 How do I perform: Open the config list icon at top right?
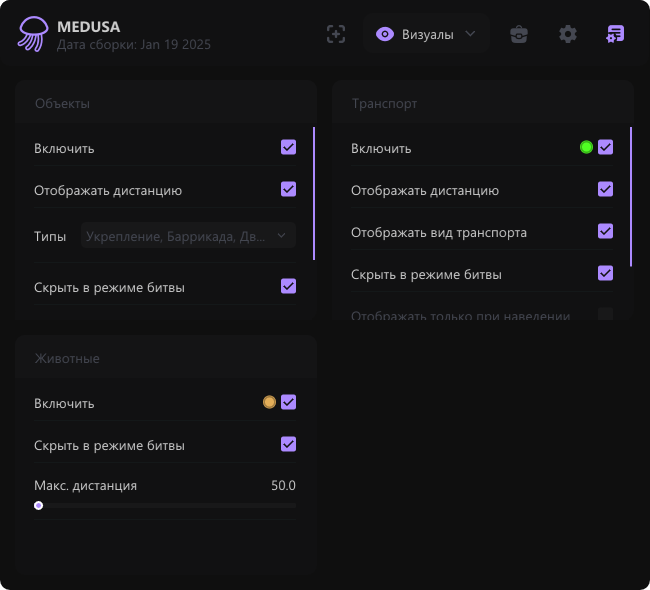(x=615, y=34)
